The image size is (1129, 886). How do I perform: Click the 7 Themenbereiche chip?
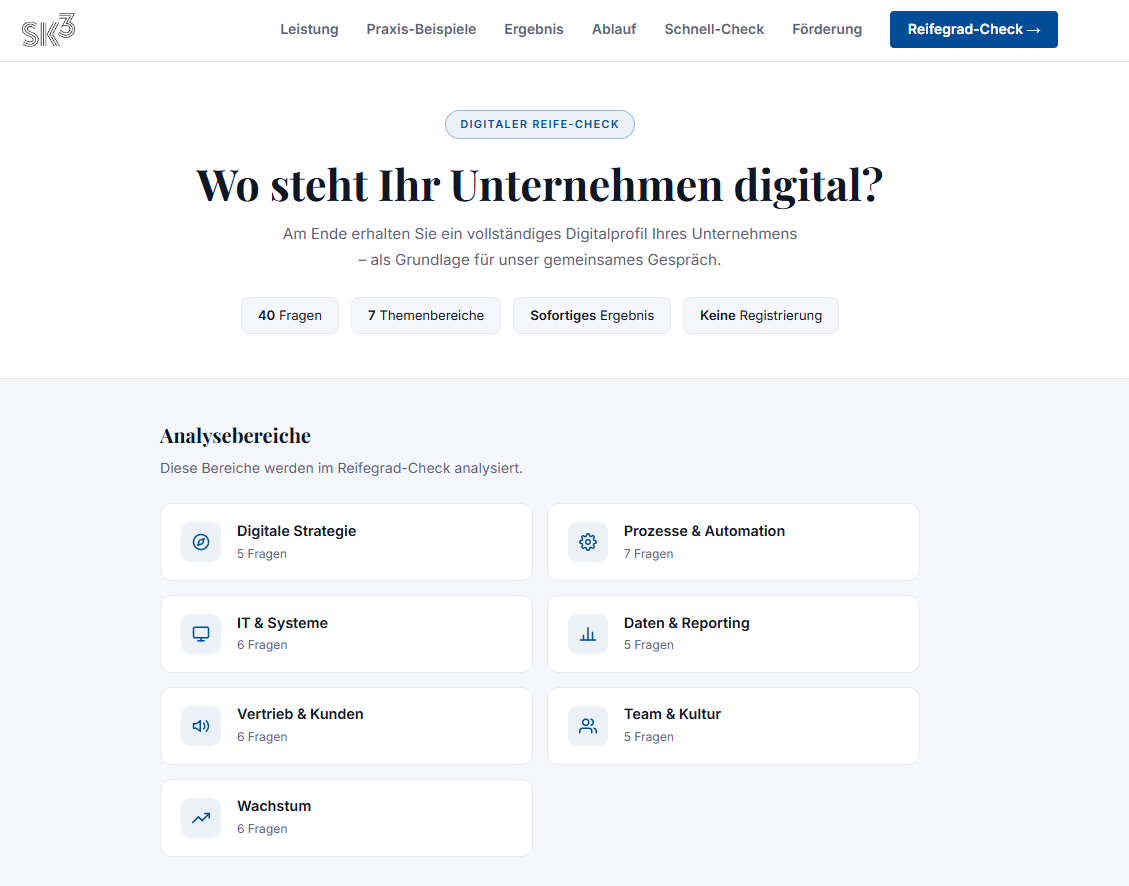(x=426, y=315)
